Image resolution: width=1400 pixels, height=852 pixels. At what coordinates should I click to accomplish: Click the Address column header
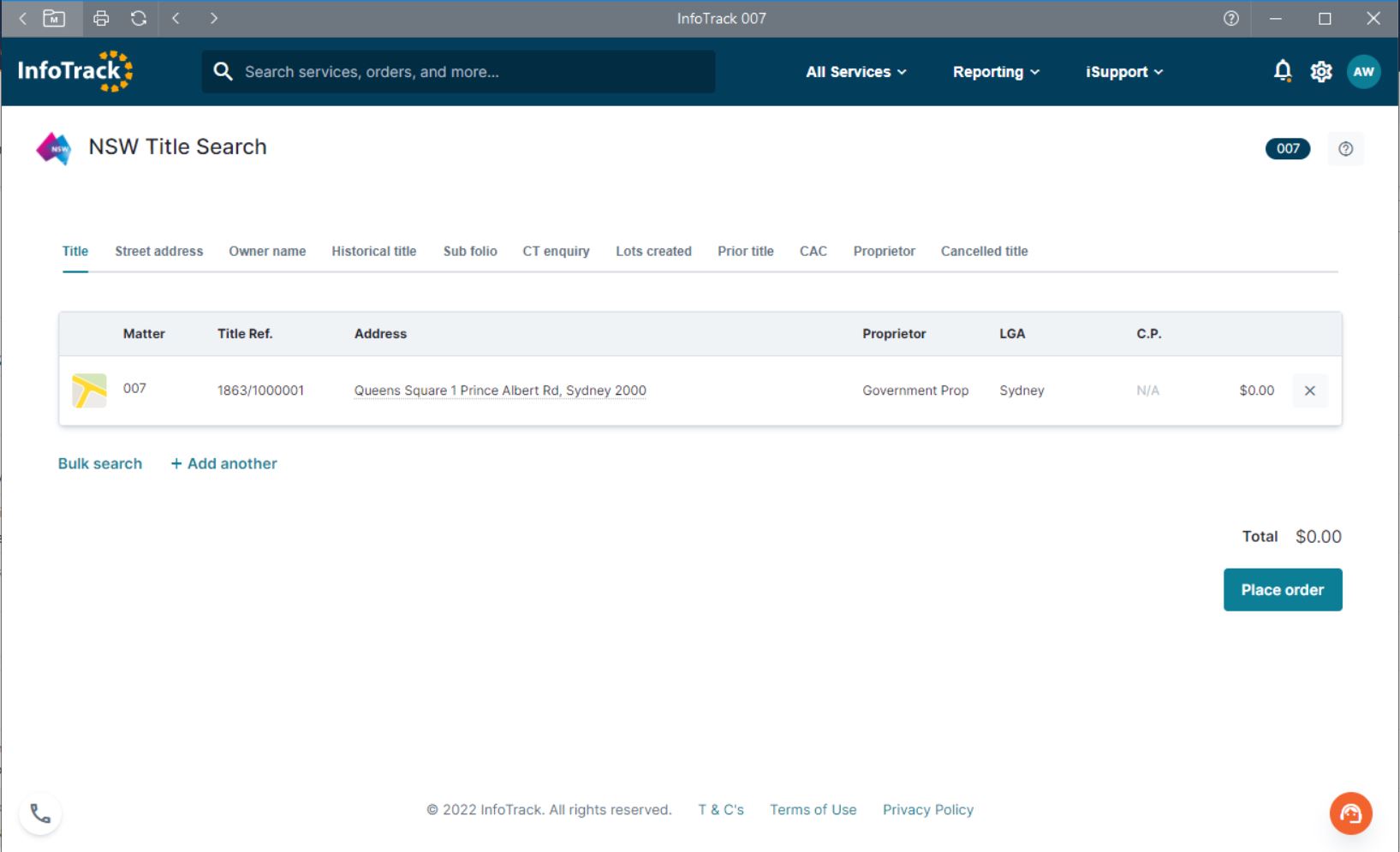(x=380, y=334)
